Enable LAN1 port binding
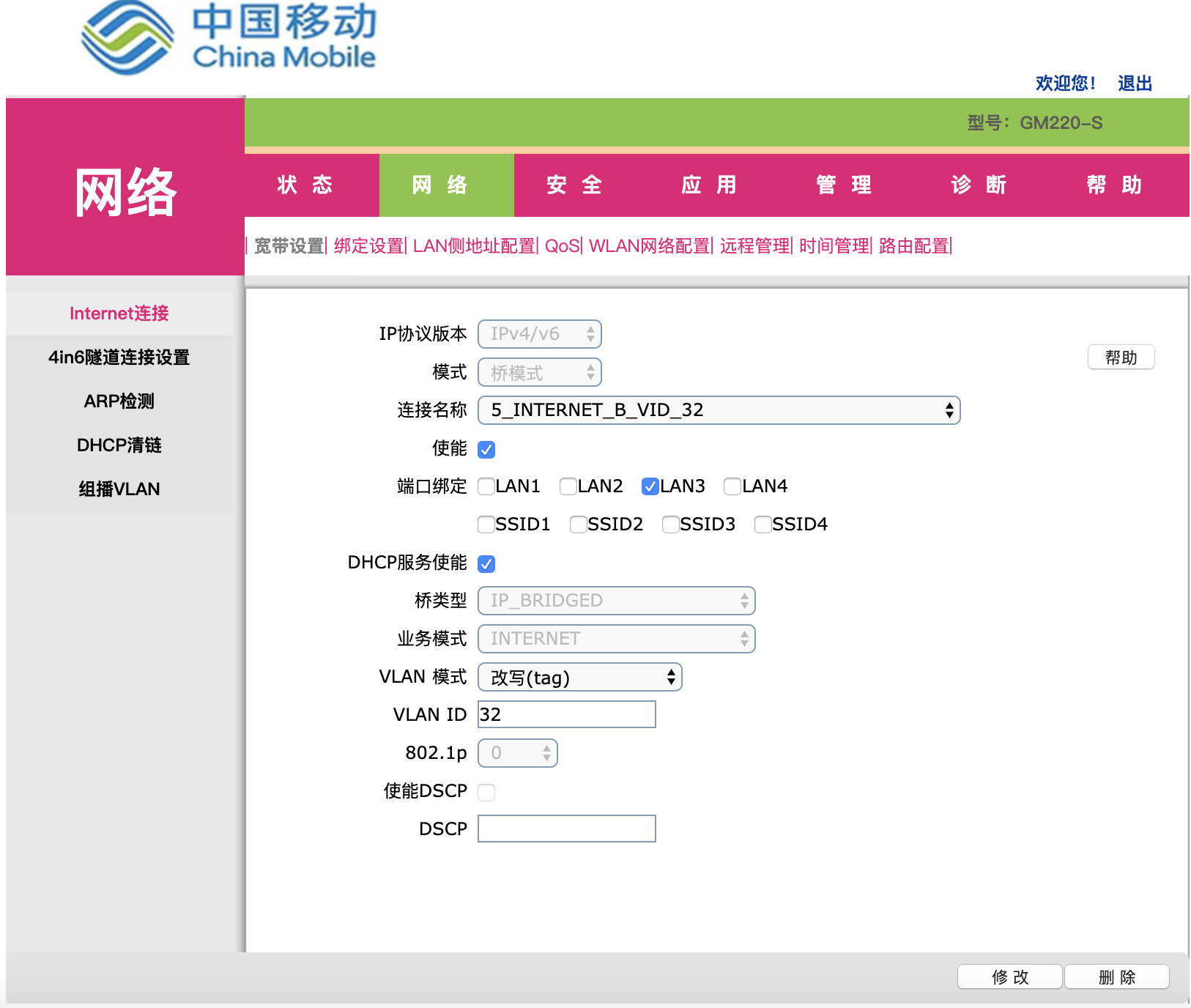This screenshot has height=1008, width=1191. click(486, 486)
